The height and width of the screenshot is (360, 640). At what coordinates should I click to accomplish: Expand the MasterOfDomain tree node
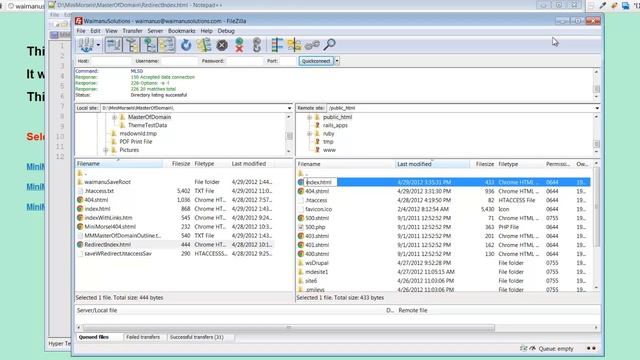pos(115,118)
